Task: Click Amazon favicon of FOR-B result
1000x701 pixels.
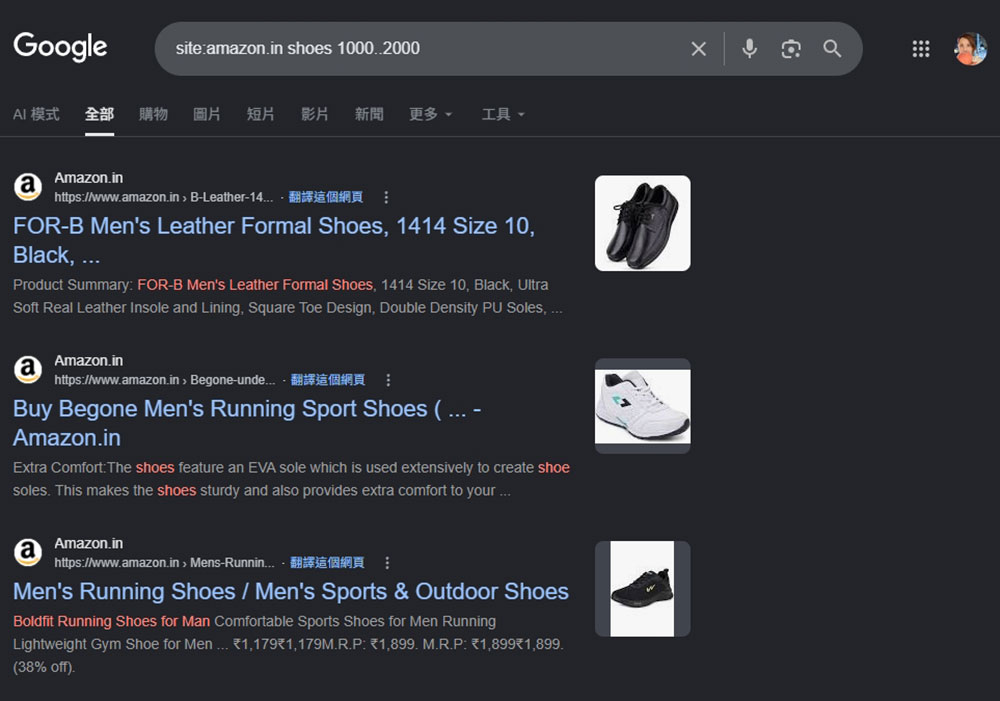Action: 28,187
